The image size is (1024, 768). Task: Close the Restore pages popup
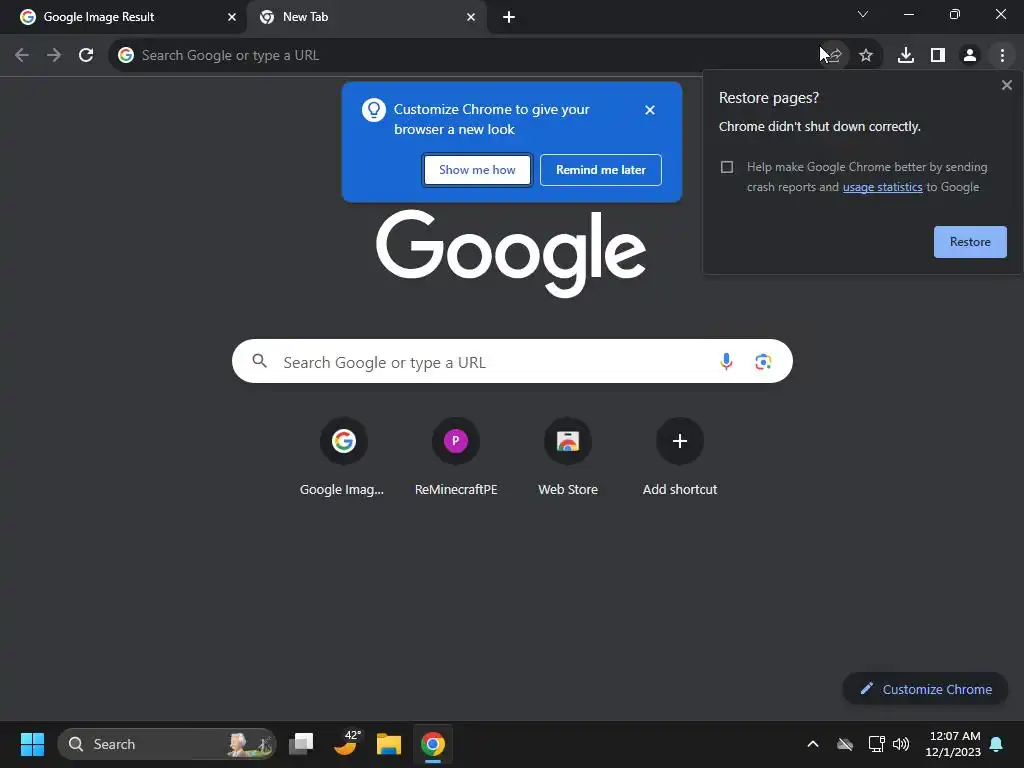click(1006, 85)
